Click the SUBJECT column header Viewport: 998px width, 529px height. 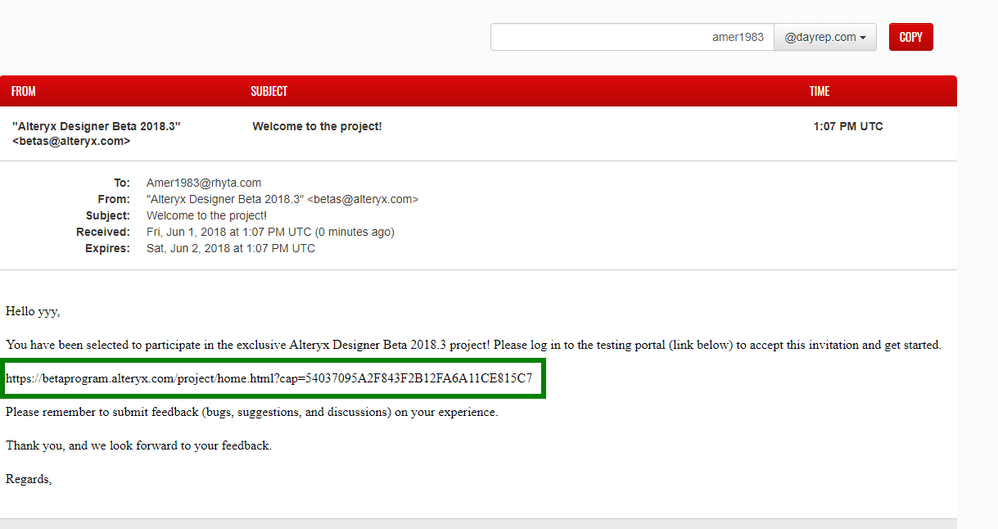point(269,91)
